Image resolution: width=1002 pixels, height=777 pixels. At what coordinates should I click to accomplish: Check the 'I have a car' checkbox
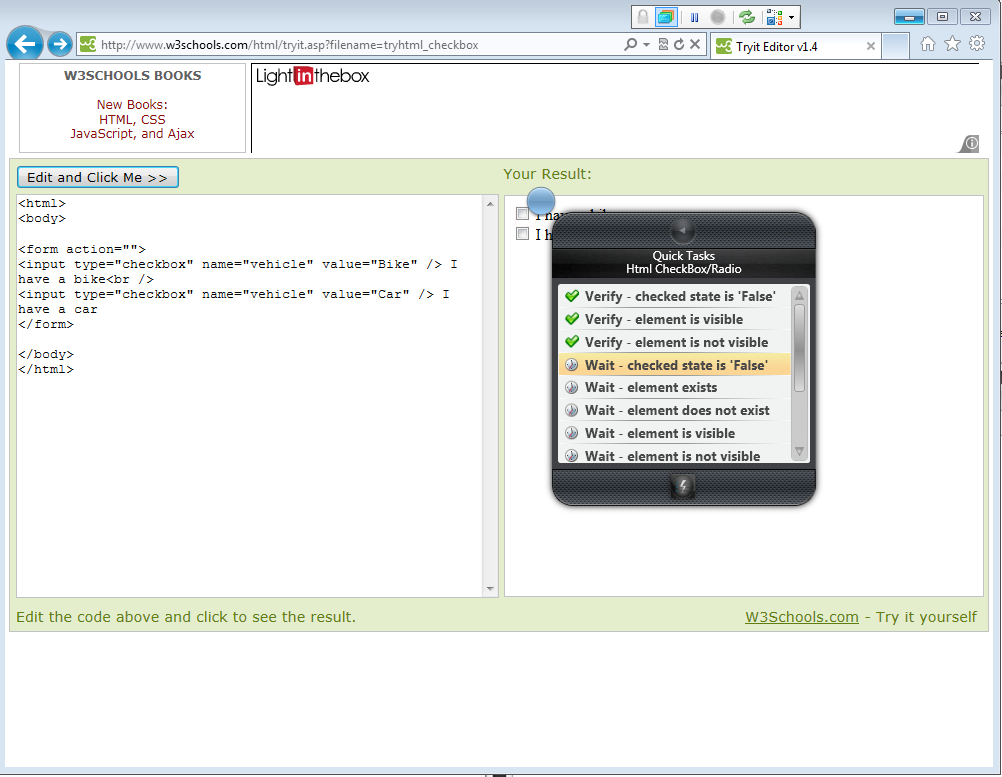pyautogui.click(x=522, y=234)
